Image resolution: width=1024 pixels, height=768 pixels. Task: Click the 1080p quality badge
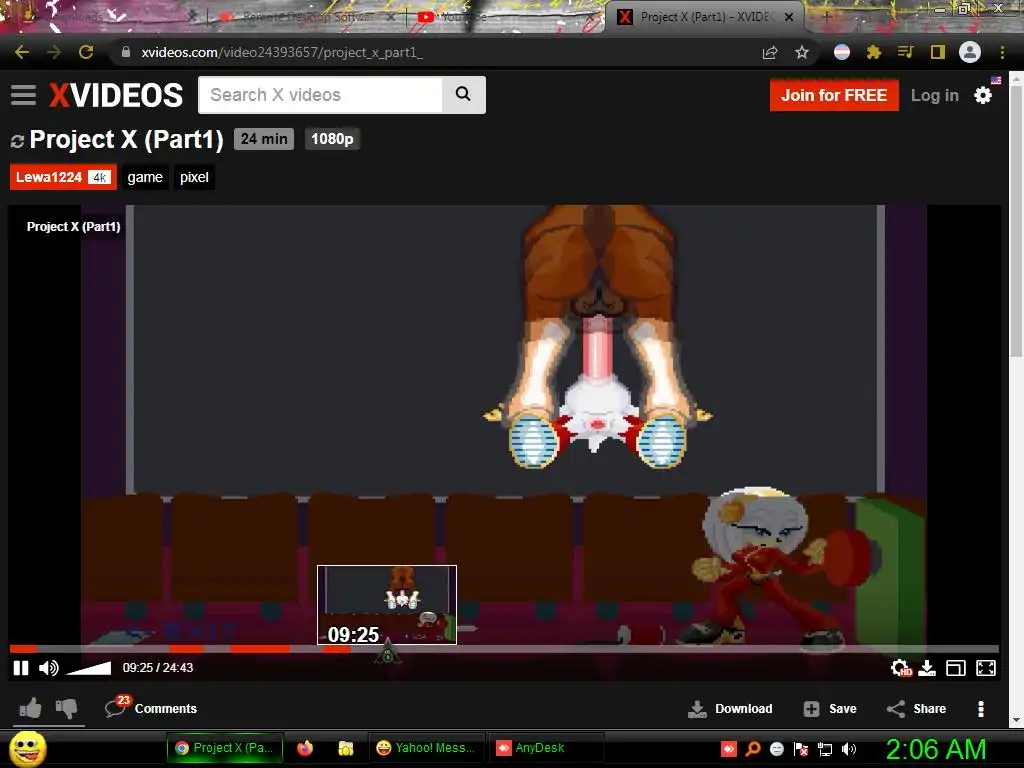point(332,139)
